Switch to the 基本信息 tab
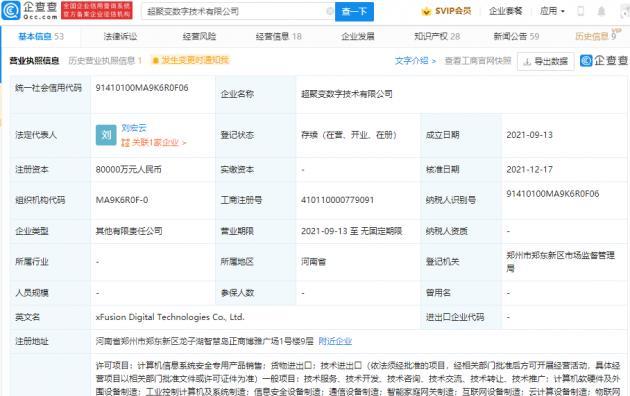 (41, 37)
